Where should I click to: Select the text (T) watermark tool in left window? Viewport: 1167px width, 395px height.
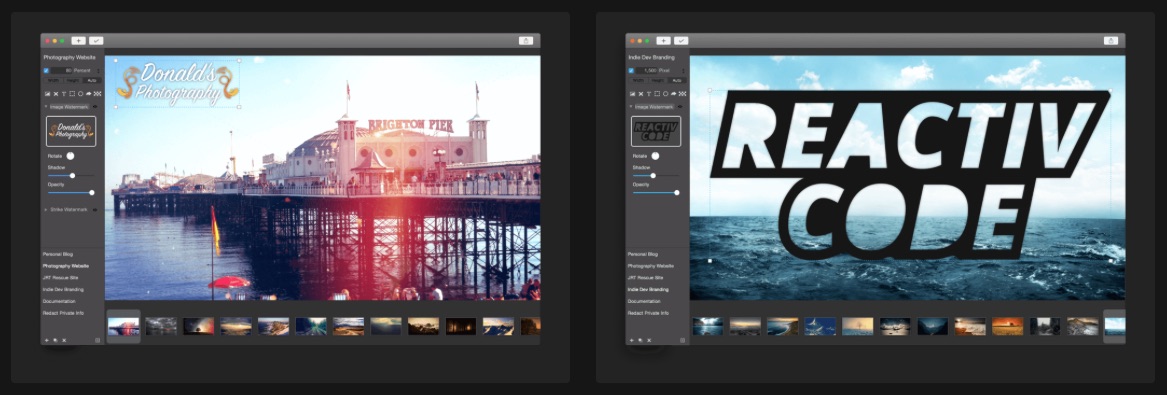tap(64, 94)
